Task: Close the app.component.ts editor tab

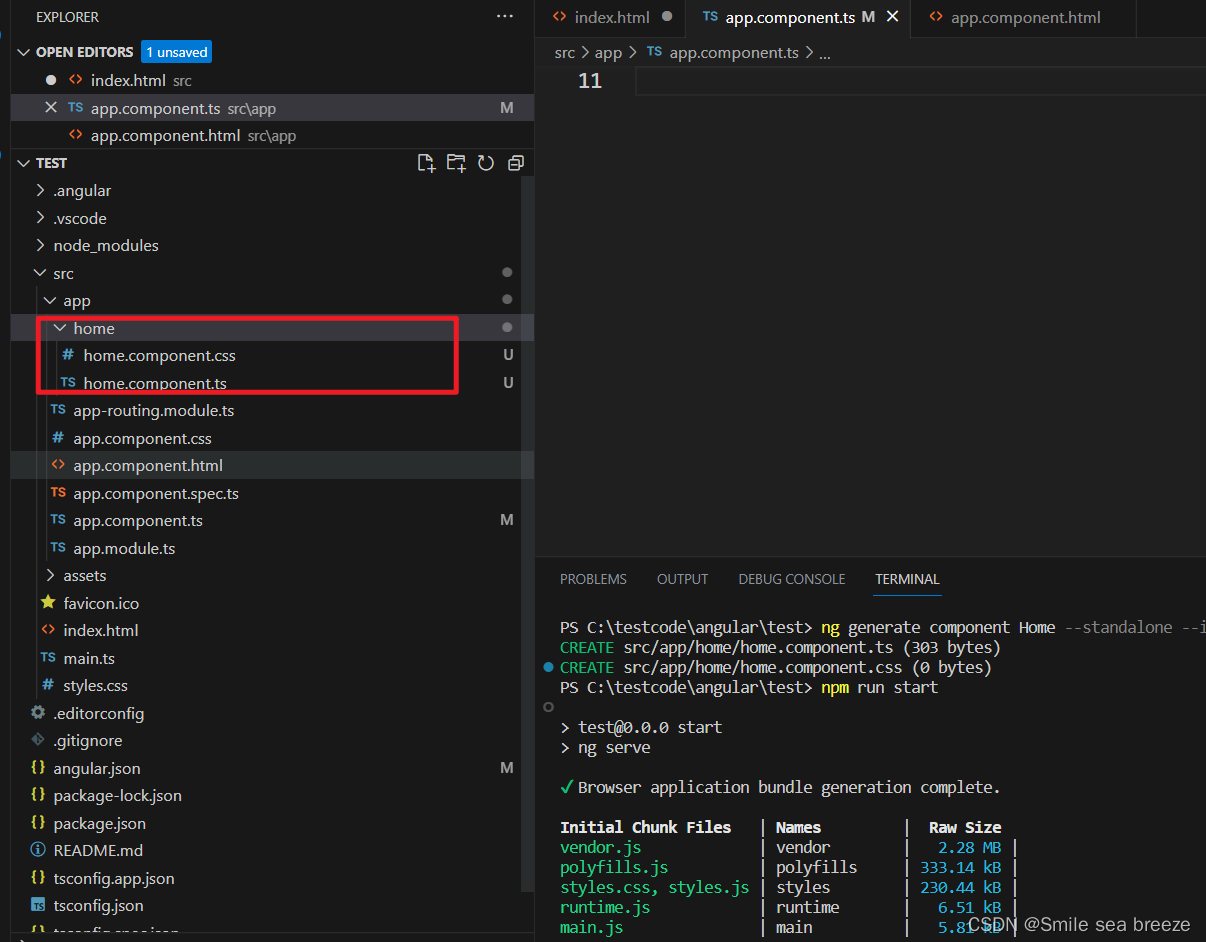Action: tap(893, 17)
